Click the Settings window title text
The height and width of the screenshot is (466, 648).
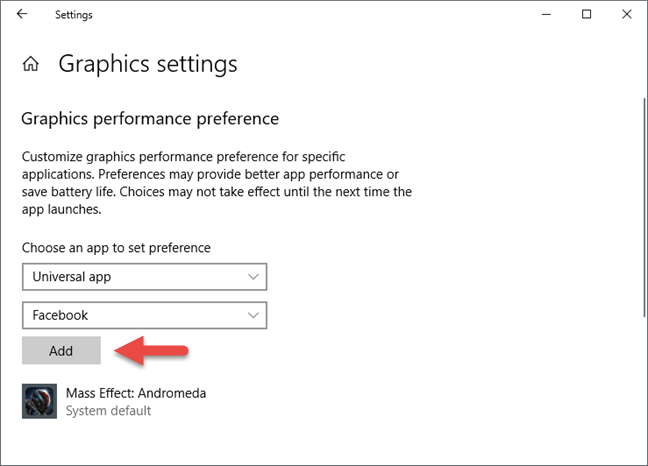coord(74,14)
